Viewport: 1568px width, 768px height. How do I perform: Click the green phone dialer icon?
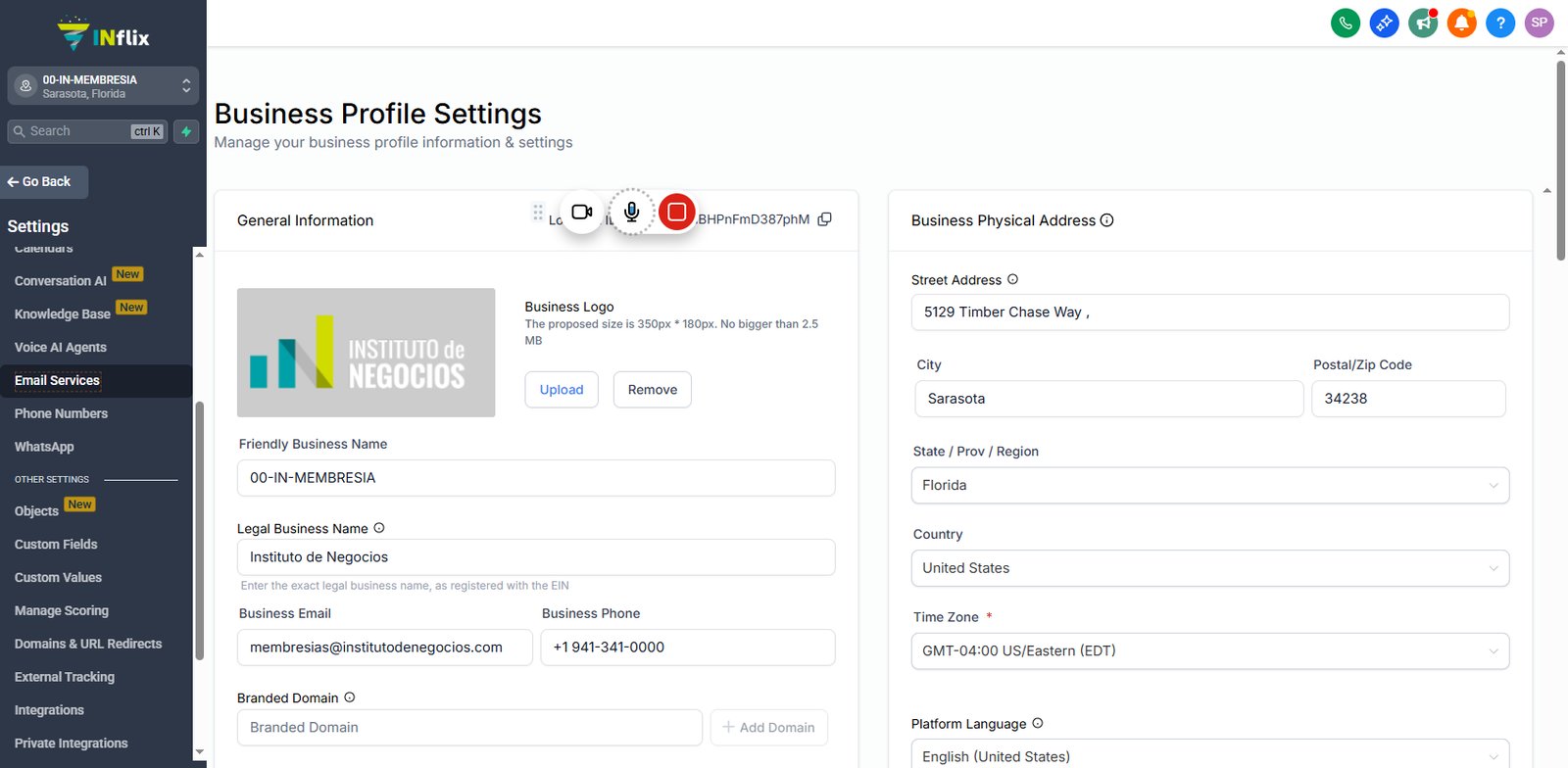coord(1346,23)
